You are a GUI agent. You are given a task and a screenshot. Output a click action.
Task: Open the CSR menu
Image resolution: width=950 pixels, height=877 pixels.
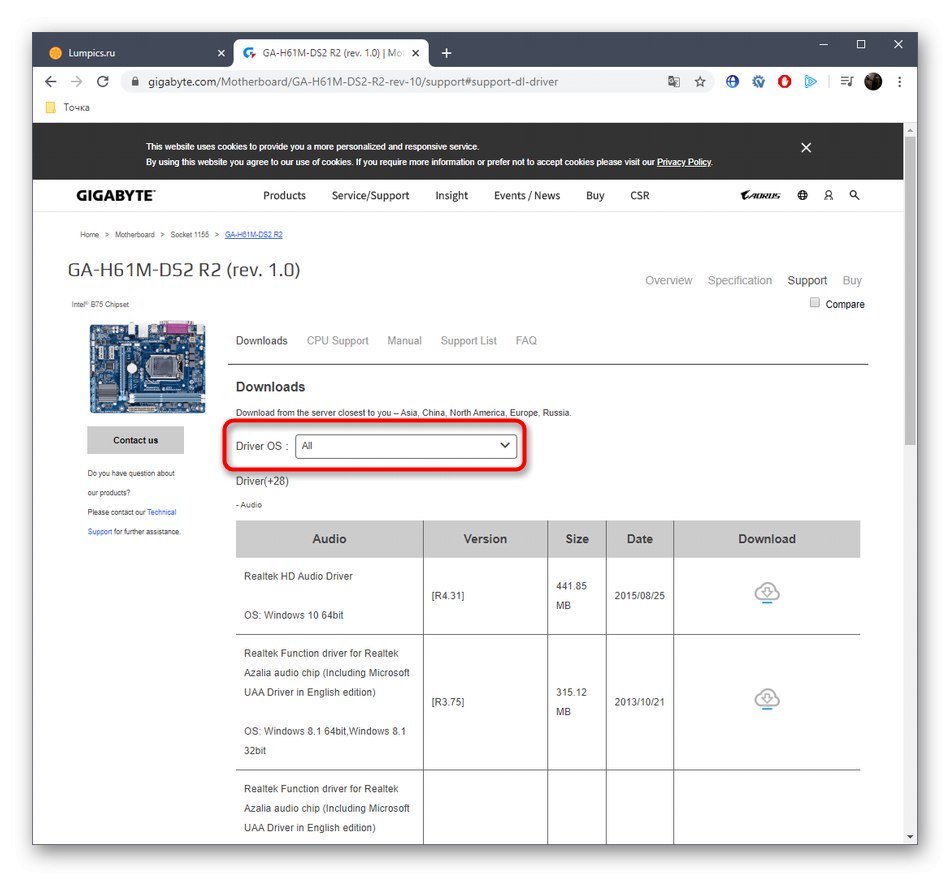[x=640, y=196]
